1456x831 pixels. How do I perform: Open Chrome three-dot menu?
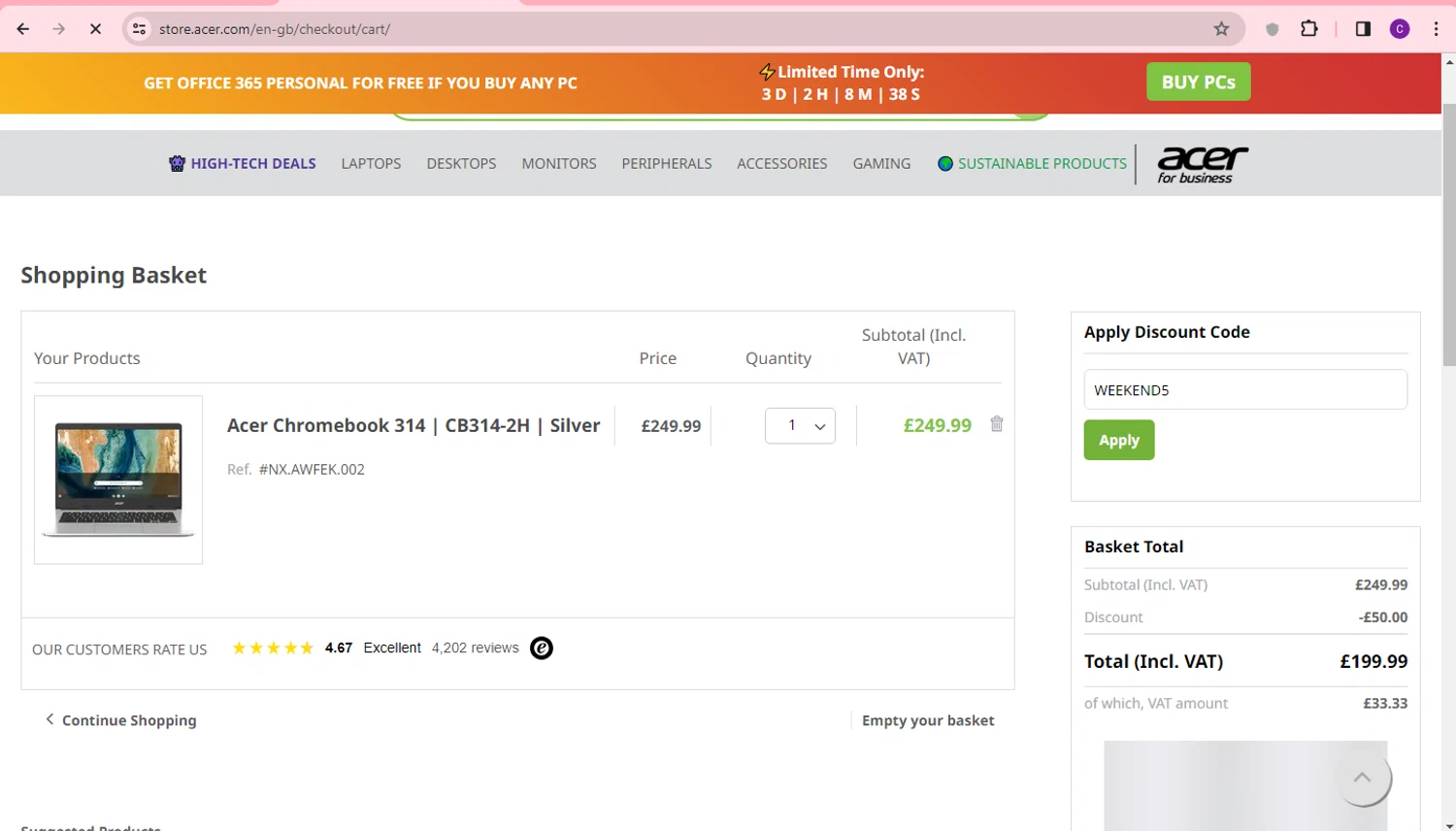tap(1436, 29)
